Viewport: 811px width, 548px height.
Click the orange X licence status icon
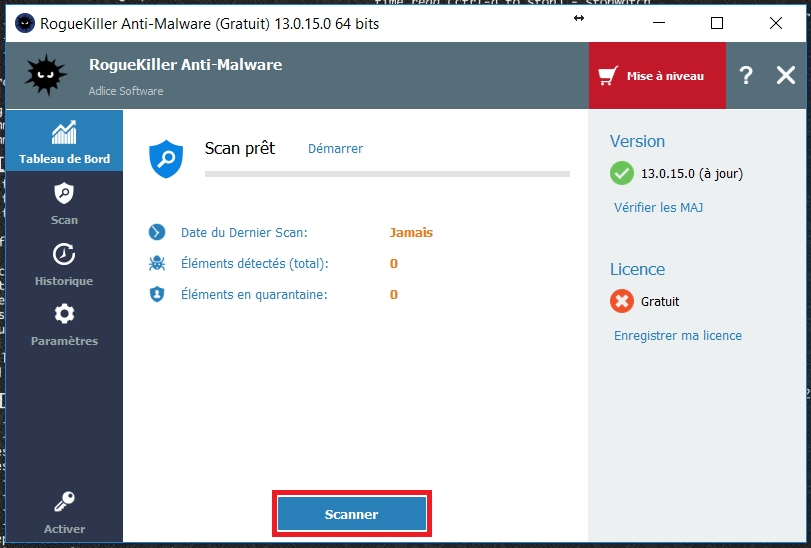tap(622, 301)
